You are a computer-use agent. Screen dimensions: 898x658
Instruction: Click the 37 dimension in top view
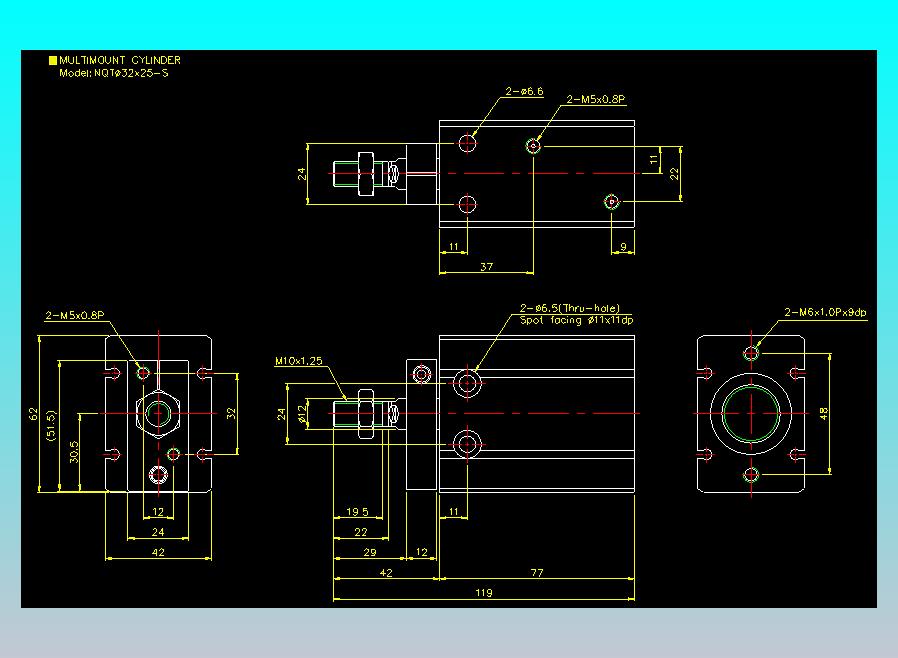click(486, 267)
